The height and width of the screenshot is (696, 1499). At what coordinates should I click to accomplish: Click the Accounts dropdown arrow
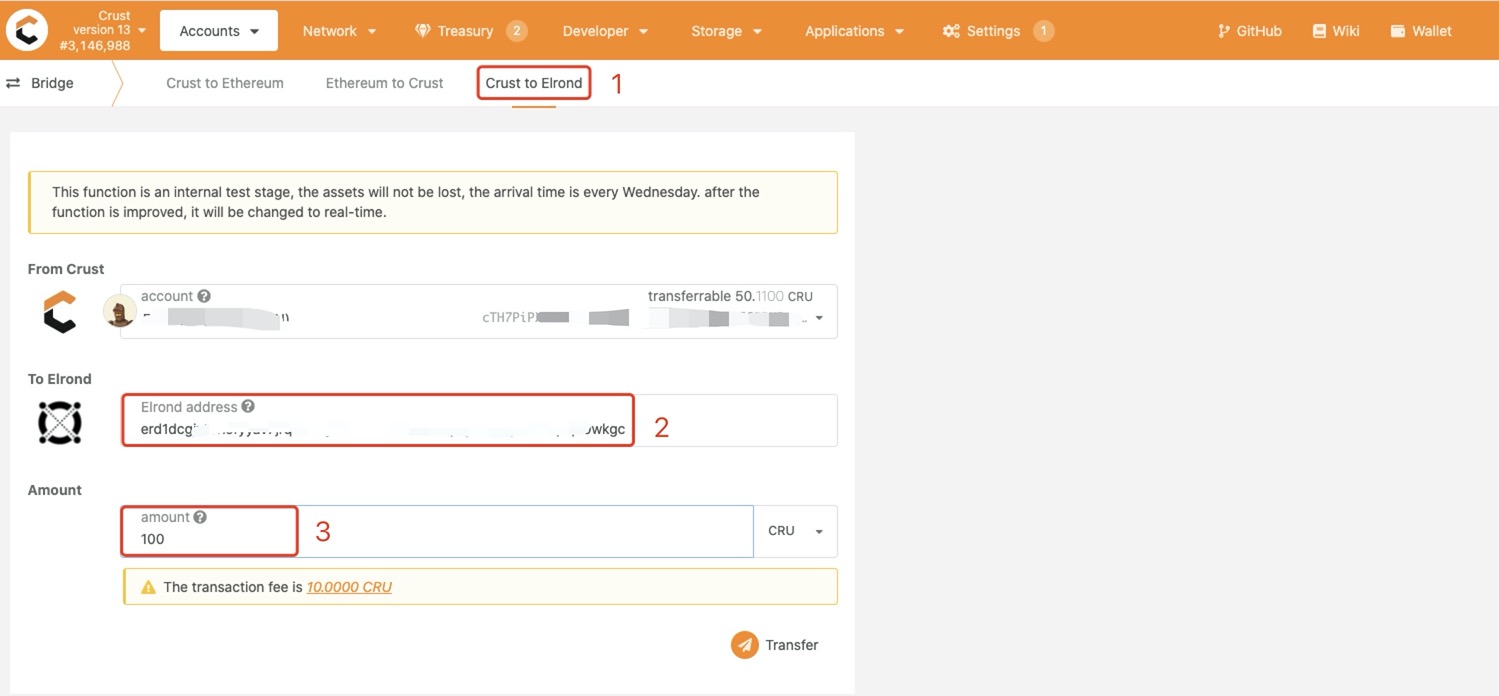pos(255,32)
